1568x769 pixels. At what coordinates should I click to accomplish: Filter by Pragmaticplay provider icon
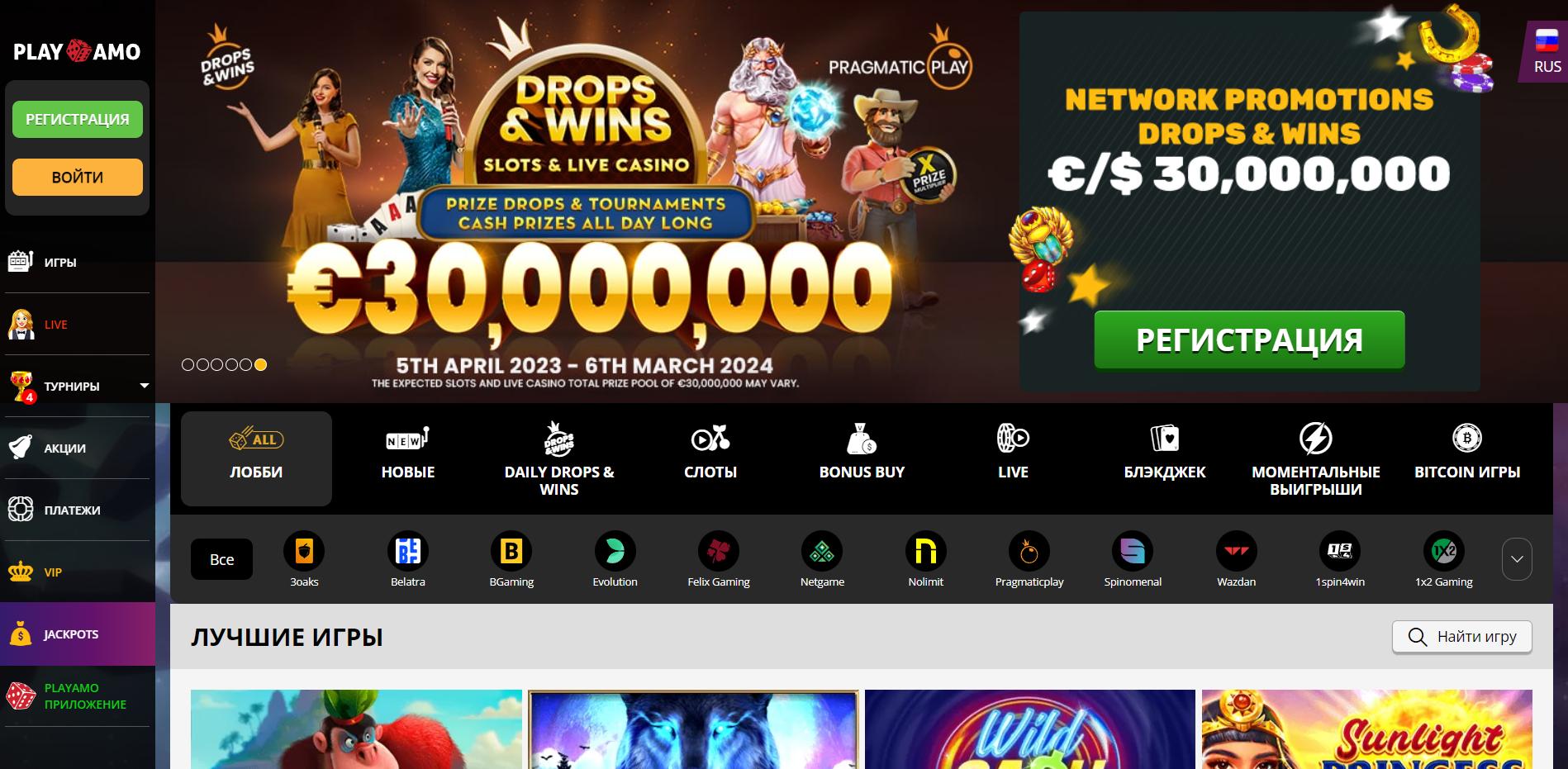pos(1029,551)
